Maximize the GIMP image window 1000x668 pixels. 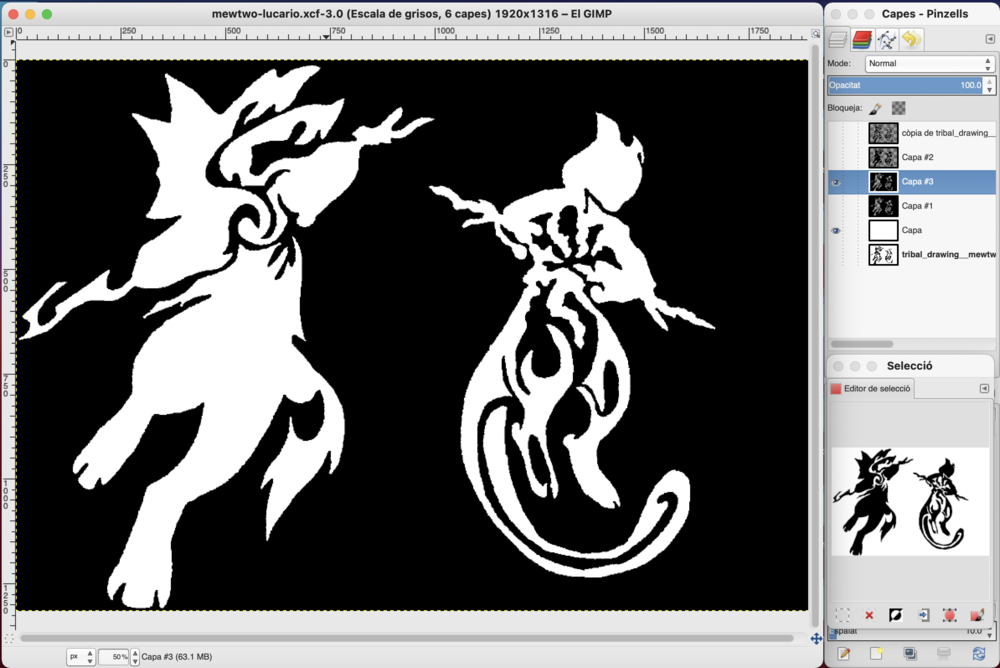pos(47,13)
